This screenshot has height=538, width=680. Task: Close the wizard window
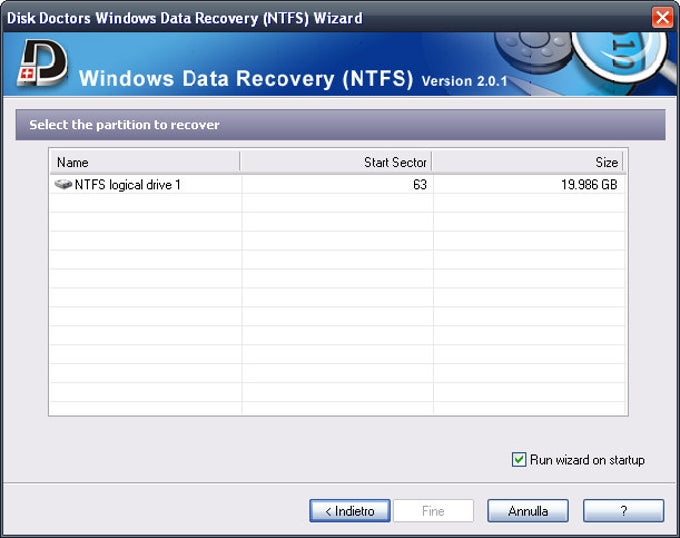pos(662,18)
